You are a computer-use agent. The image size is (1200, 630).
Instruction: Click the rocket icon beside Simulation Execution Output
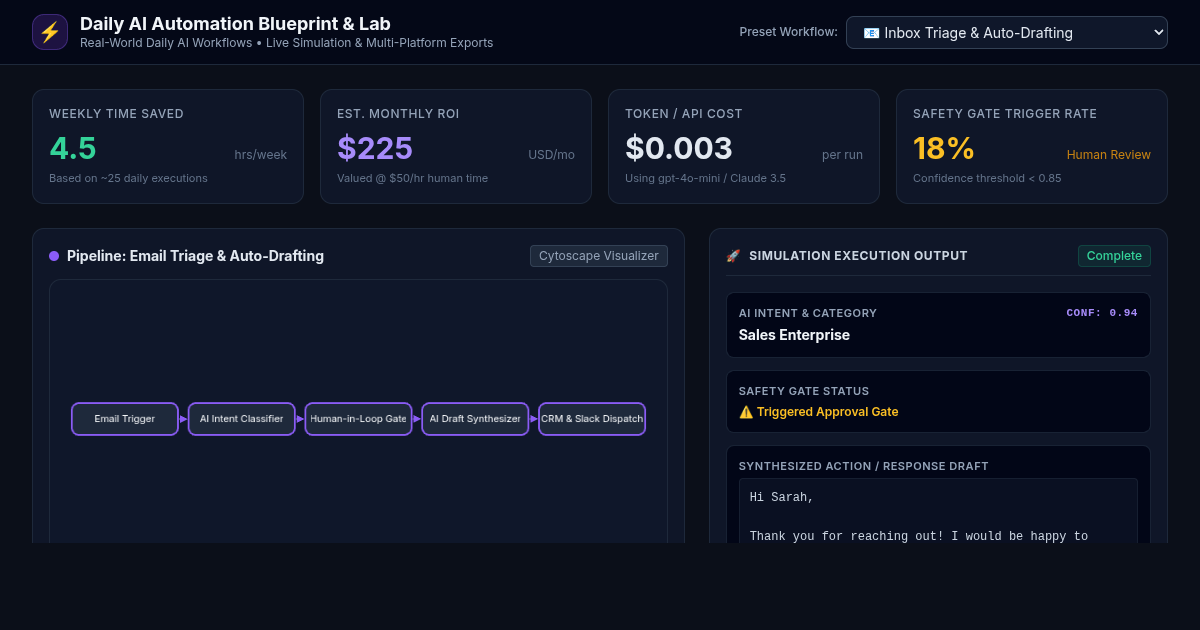pos(733,256)
